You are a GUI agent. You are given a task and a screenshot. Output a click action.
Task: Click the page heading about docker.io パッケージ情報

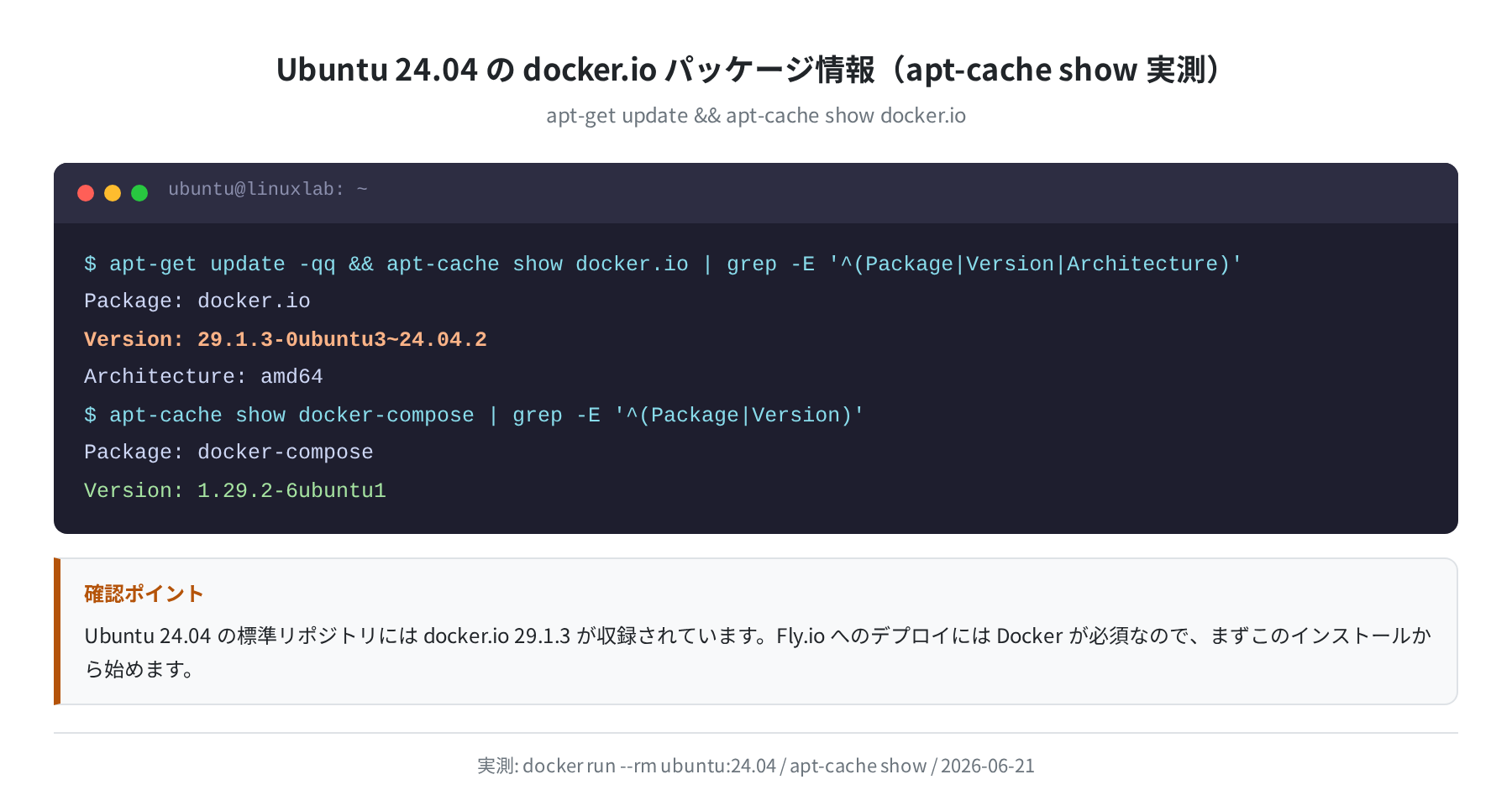756,69
